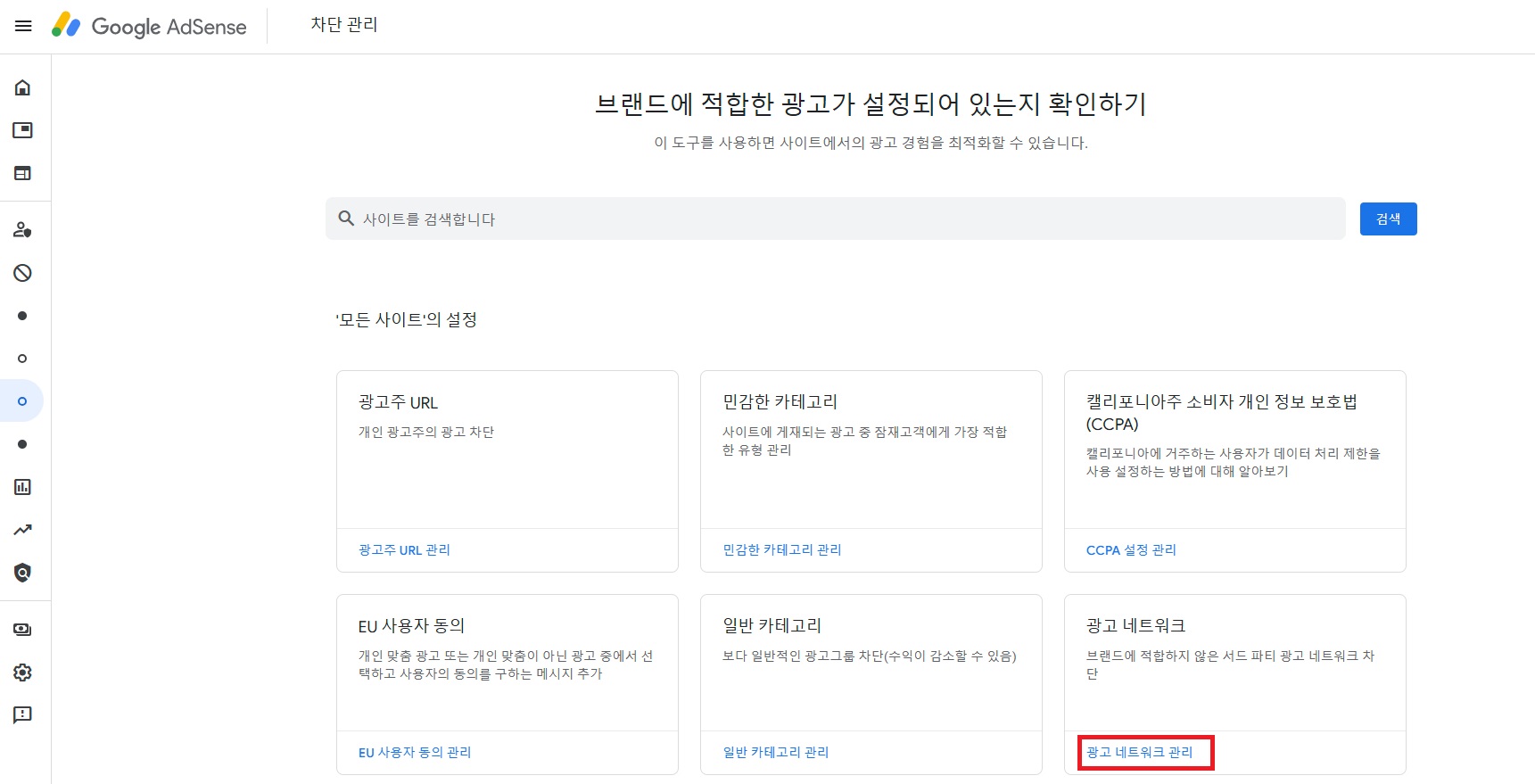Select the first filled-dot sidebar sub-item
Image resolution: width=1535 pixels, height=784 pixels.
pyautogui.click(x=22, y=316)
